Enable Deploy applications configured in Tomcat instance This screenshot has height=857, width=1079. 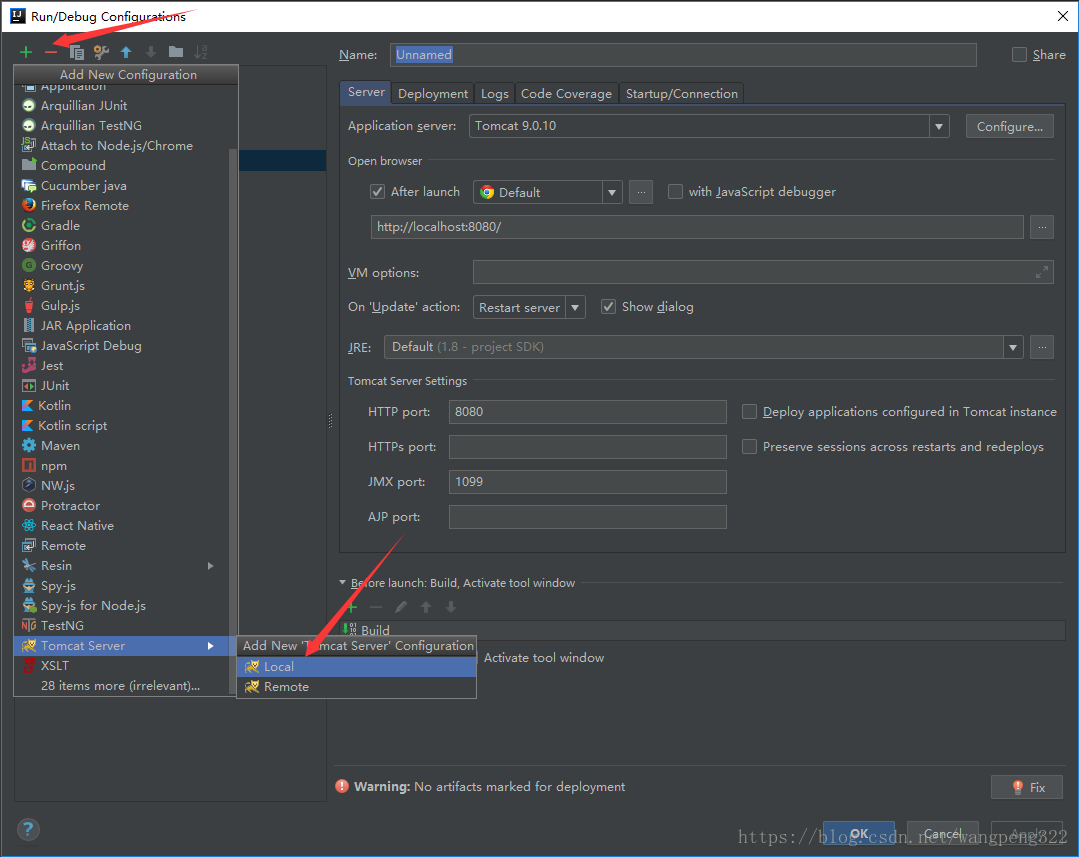749,412
